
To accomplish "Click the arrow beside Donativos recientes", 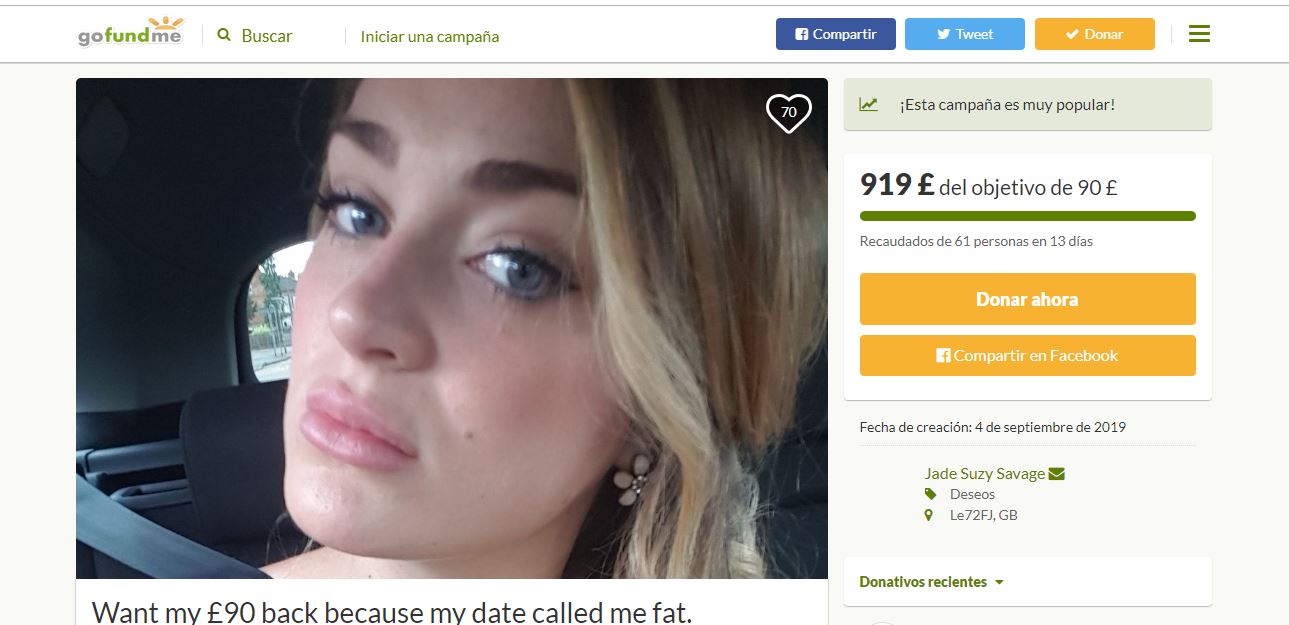I will click(x=999, y=582).
